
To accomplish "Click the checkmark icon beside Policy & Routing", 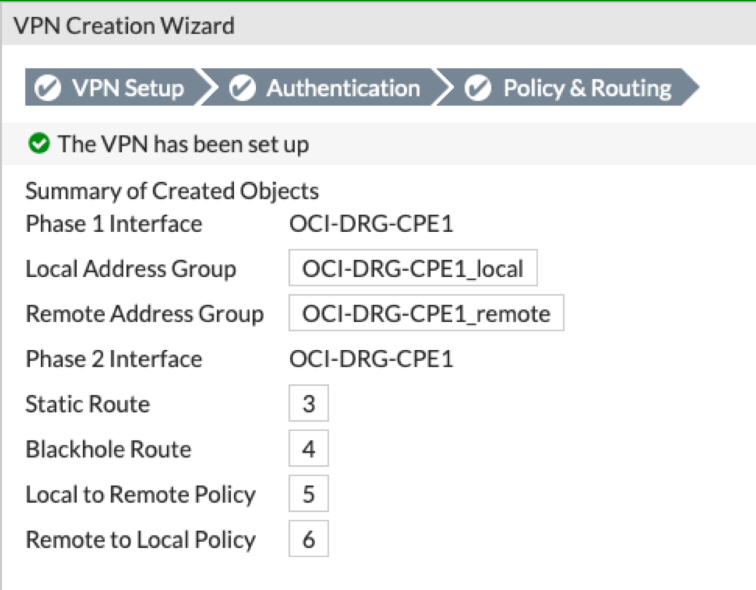I will 479,88.
